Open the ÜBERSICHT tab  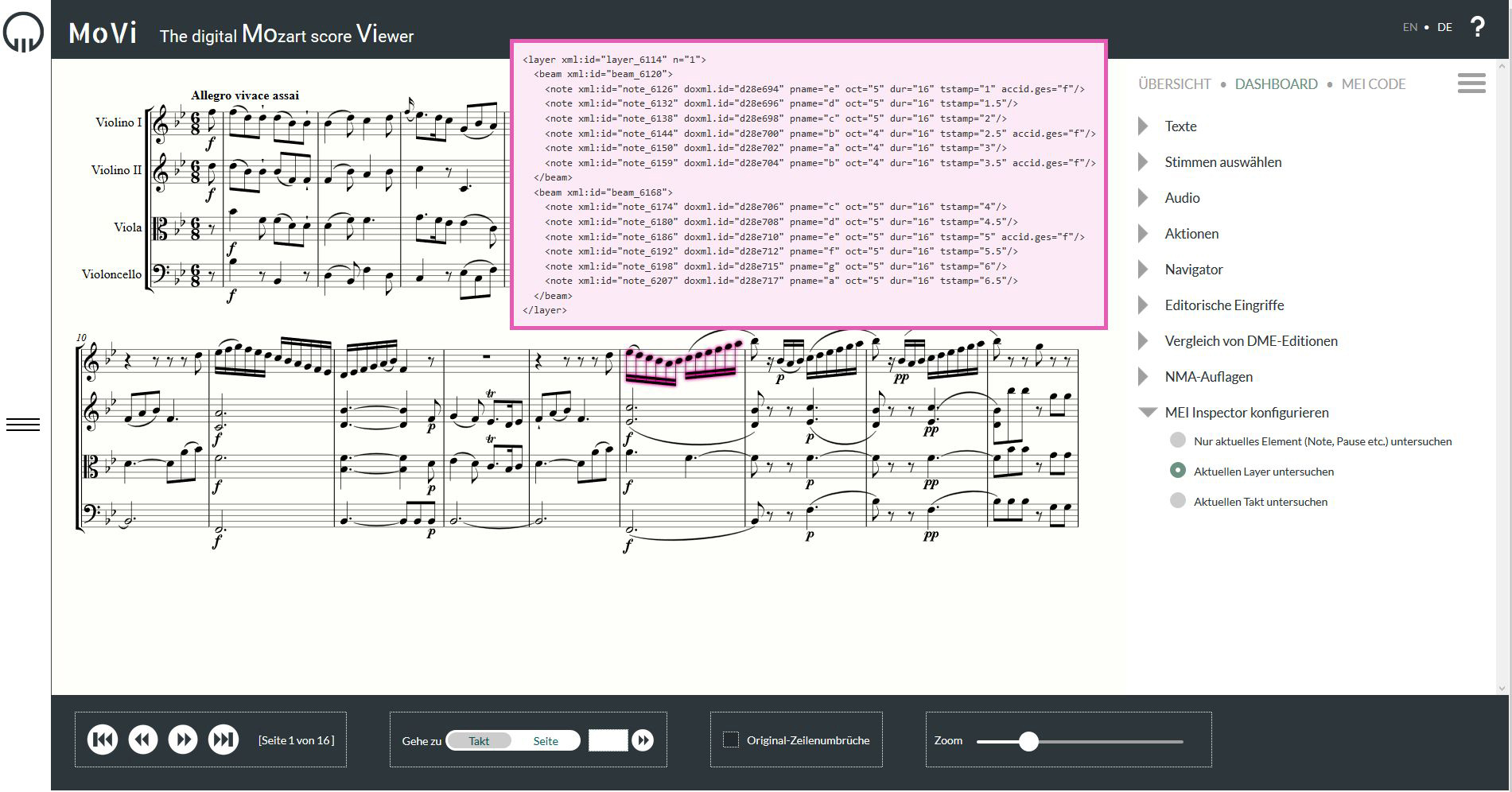1174,84
